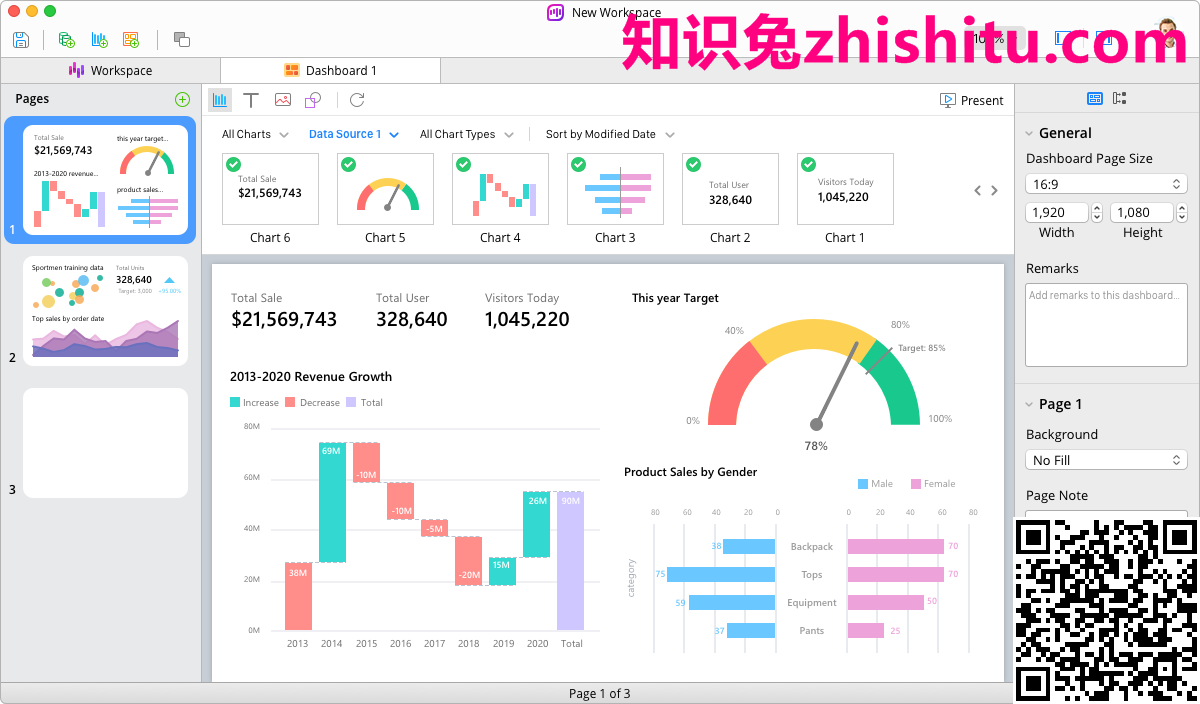Select page 2 thumbnail in Pages
Screen dimensions: 1200x704
coord(105,310)
